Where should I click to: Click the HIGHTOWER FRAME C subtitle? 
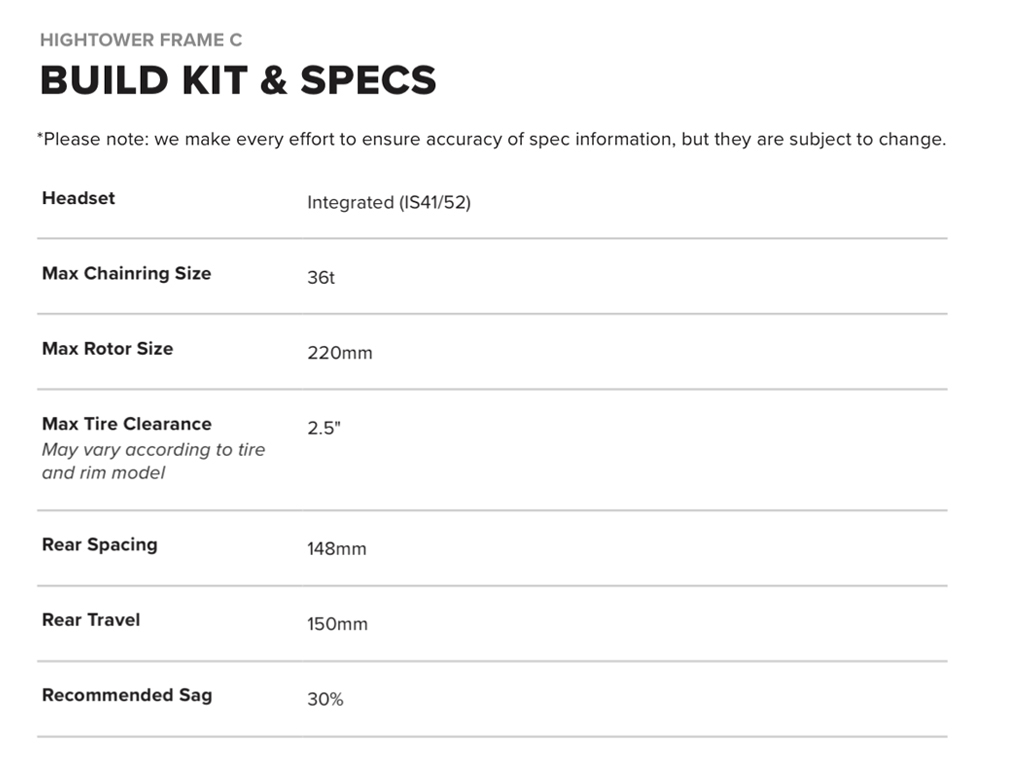coord(141,41)
